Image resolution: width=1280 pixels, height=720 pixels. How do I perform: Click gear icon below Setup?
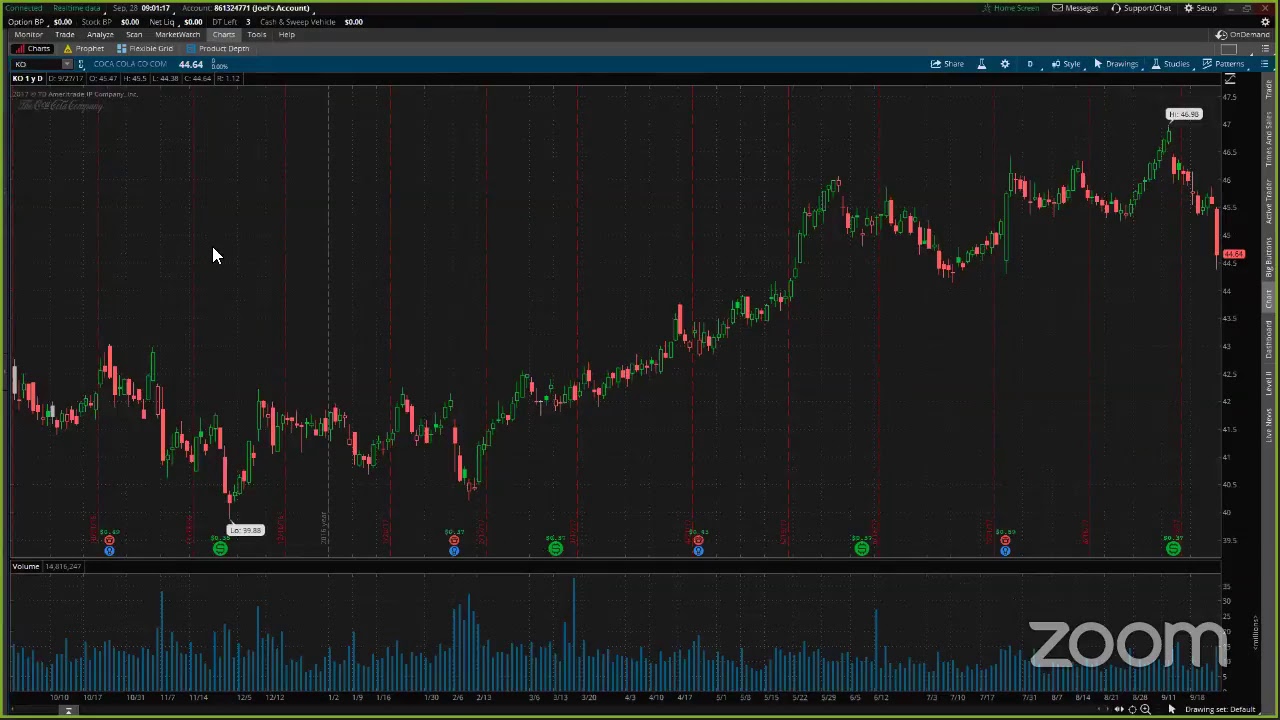click(x=1265, y=21)
